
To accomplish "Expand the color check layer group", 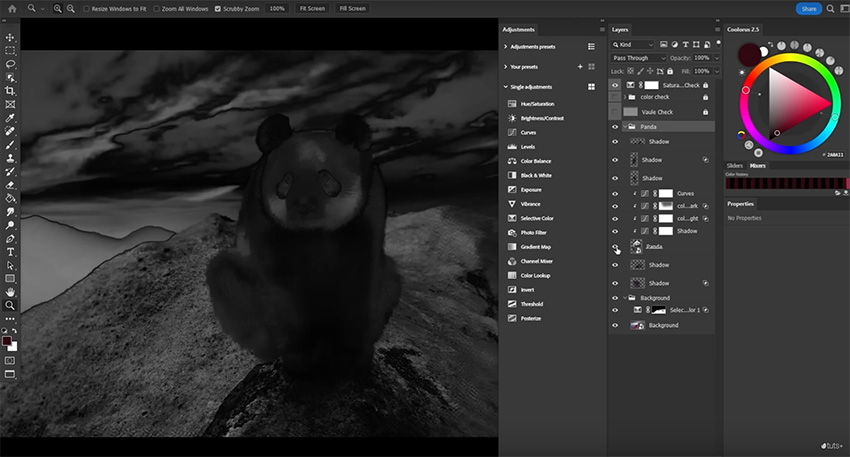I will coord(625,97).
